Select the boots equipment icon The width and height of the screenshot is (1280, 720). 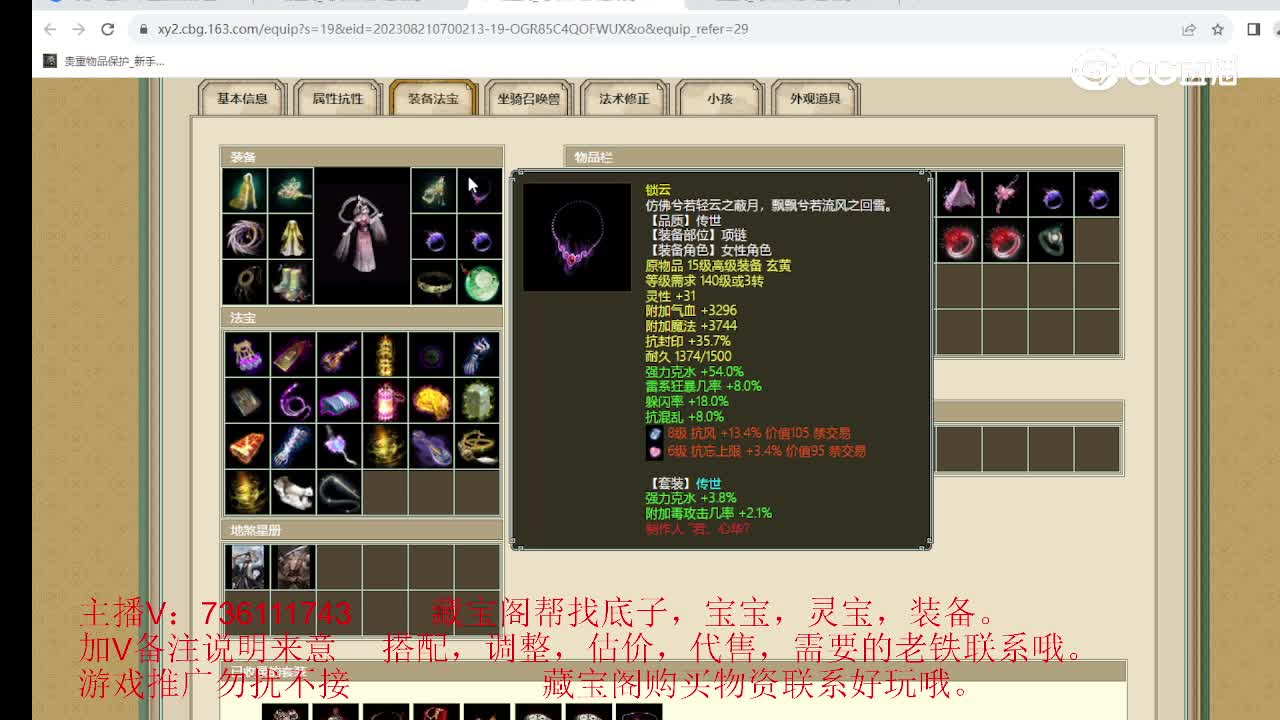pyautogui.click(x=291, y=282)
